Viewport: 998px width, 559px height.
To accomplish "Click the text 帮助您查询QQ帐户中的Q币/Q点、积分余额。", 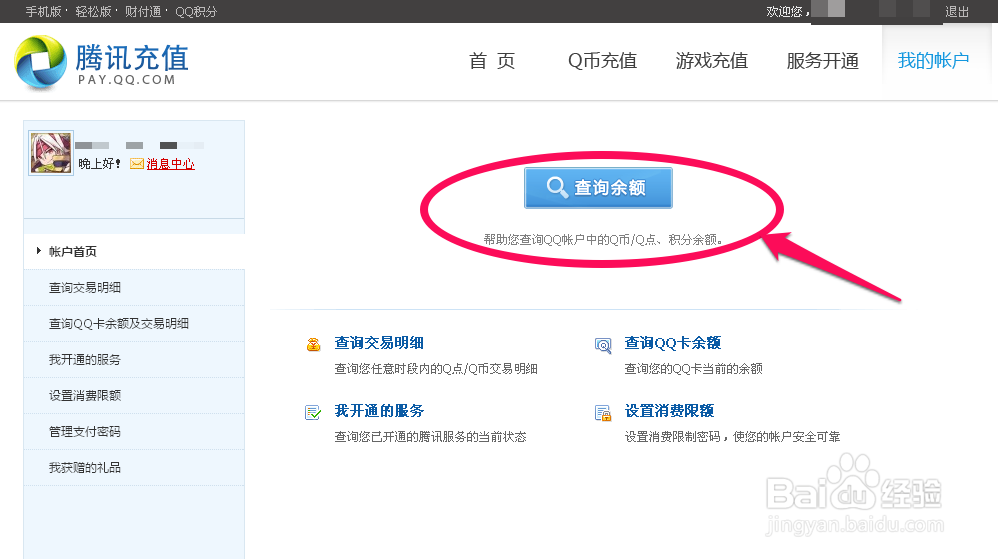I will click(x=603, y=240).
